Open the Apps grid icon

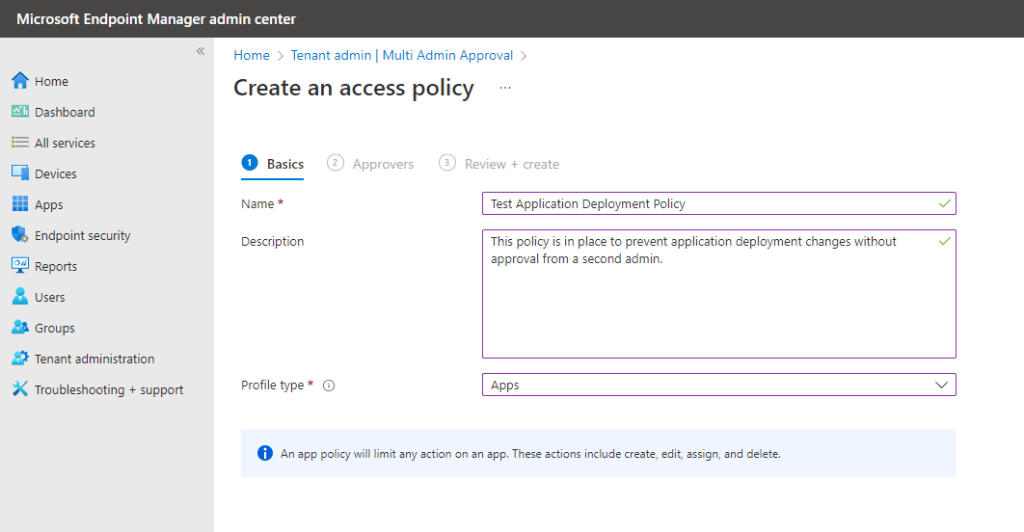19,205
